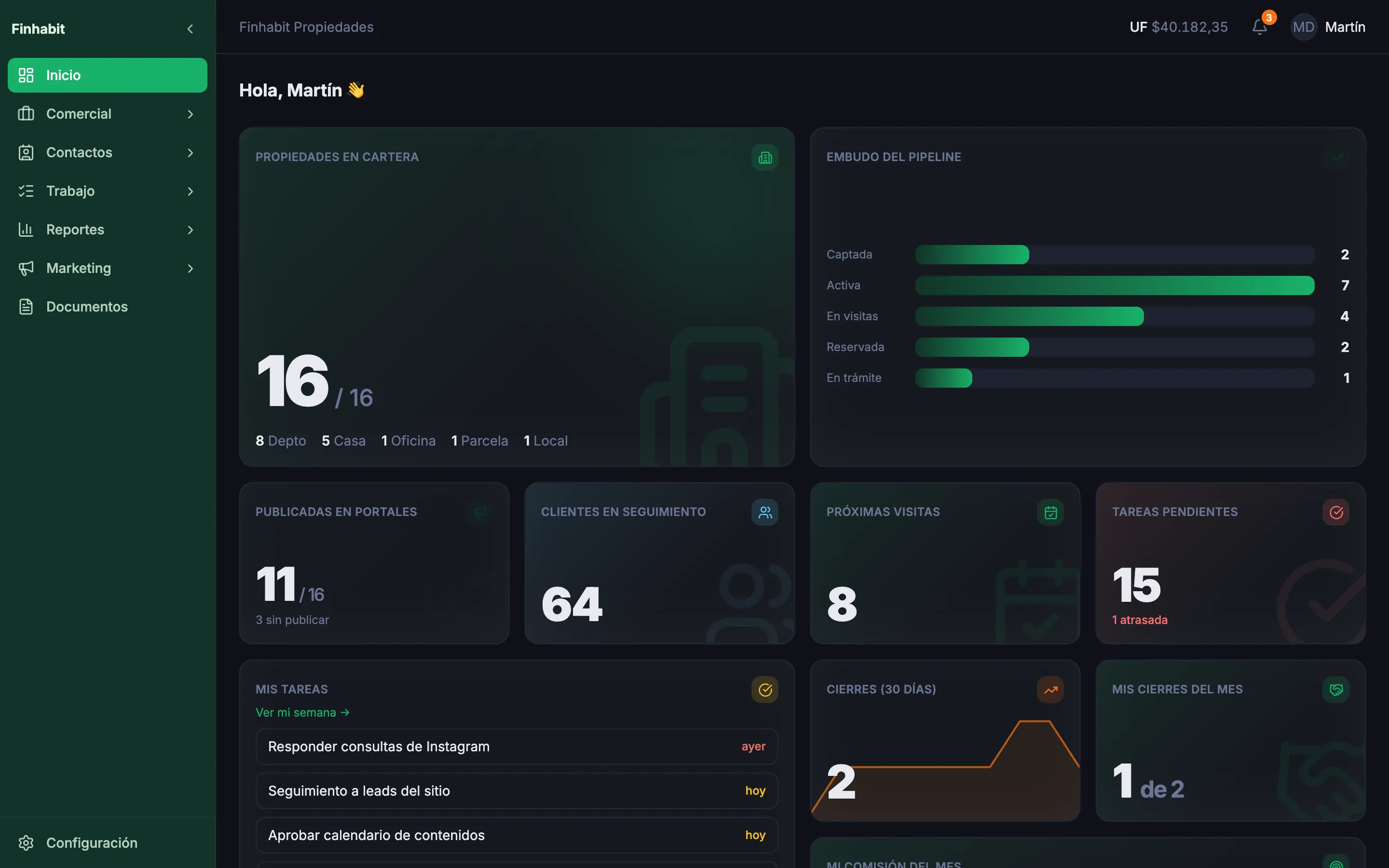Expand the Contactos menu chevron
The image size is (1389, 868).
[x=190, y=153]
